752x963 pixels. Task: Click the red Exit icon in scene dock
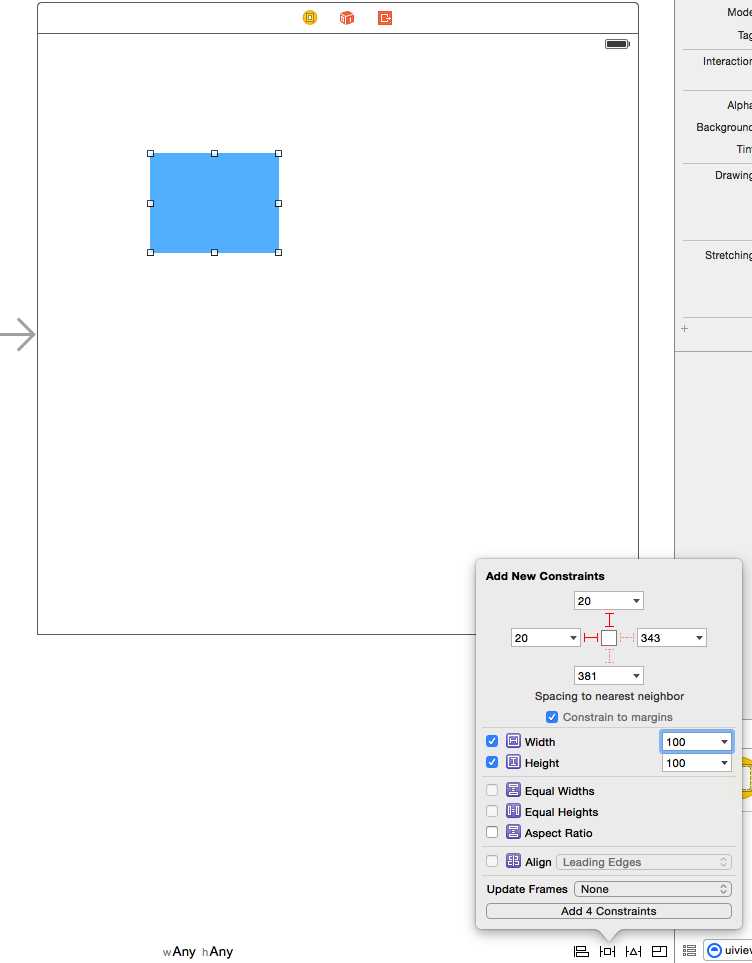(385, 18)
